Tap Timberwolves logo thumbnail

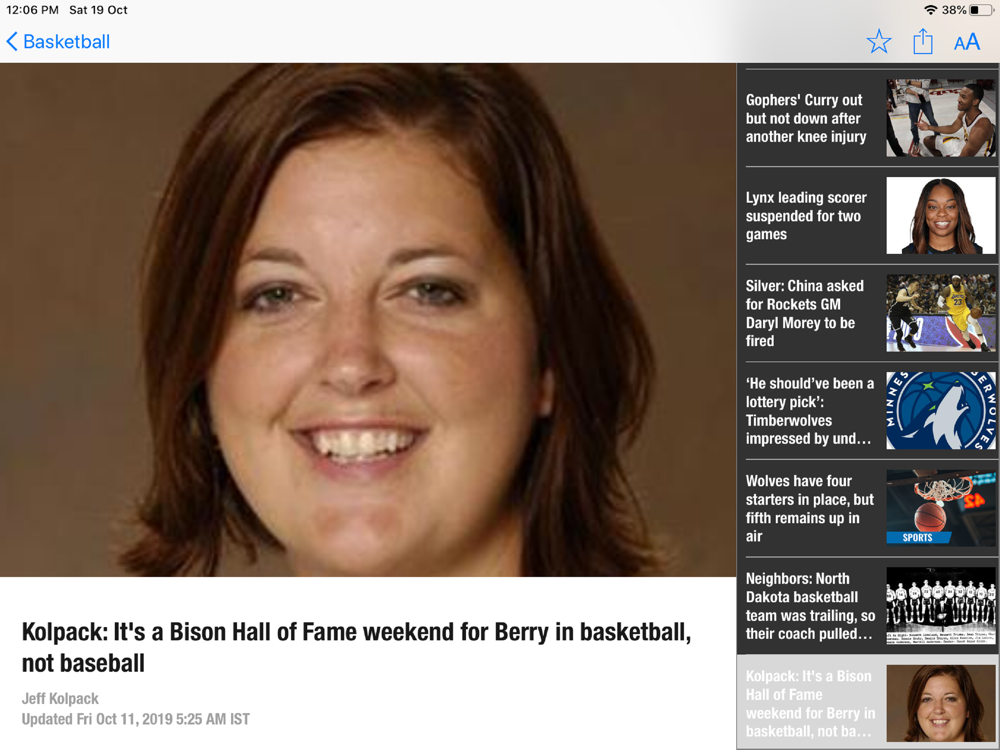tap(941, 411)
